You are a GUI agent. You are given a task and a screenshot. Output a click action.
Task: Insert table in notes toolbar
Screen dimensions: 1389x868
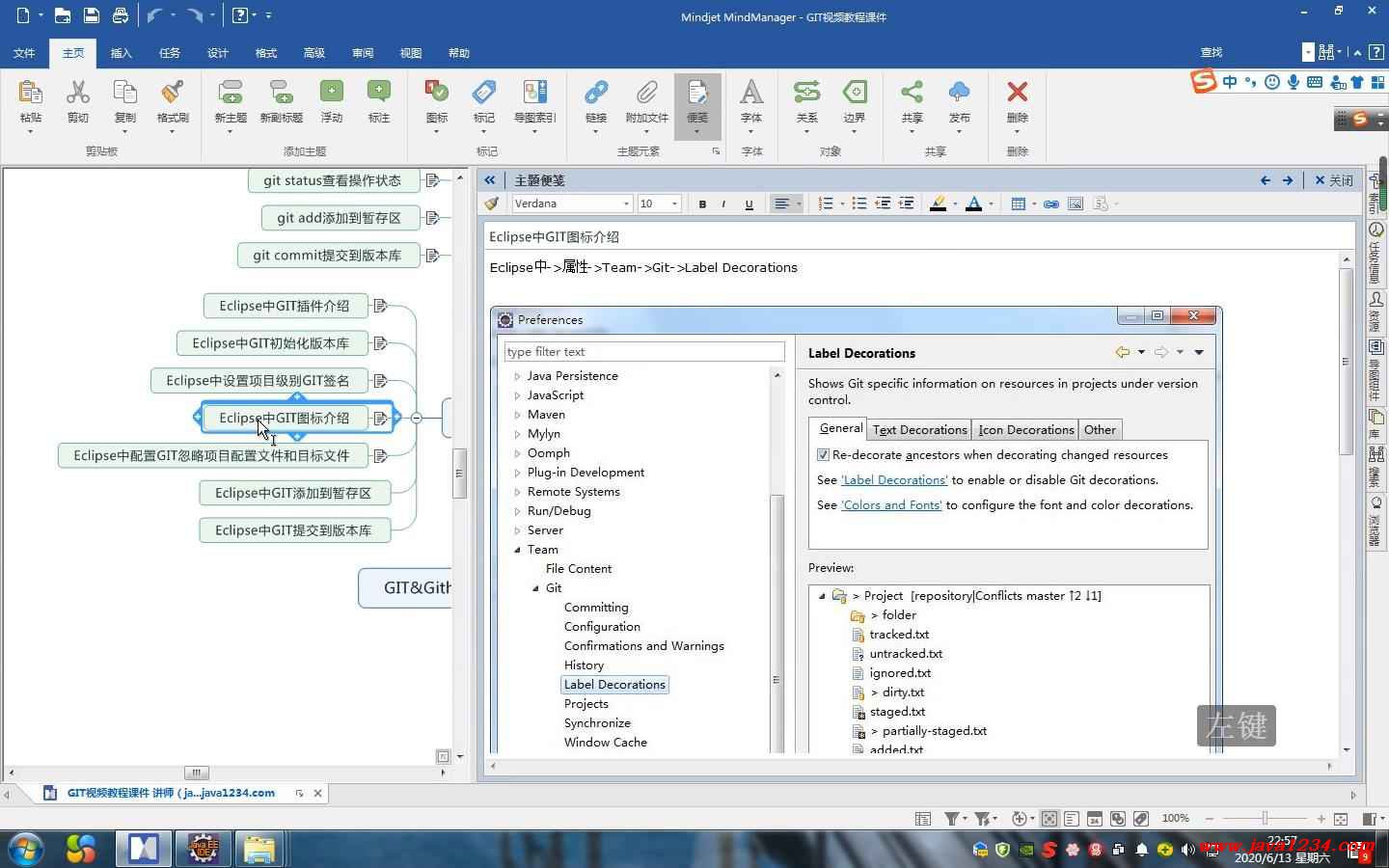pos(1018,203)
